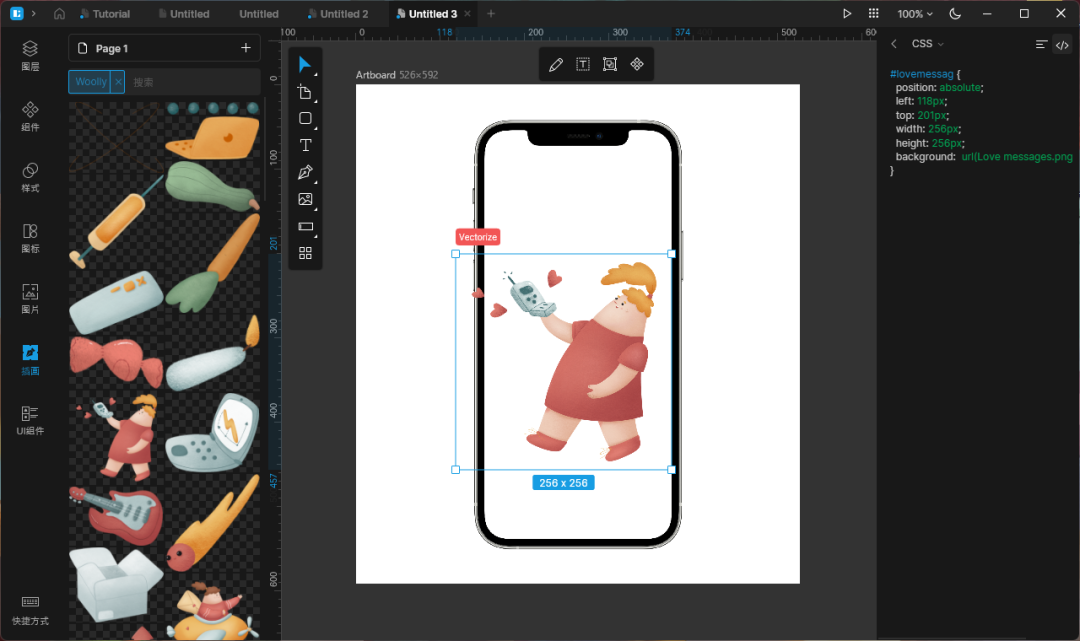Viewport: 1080px width, 641px height.
Task: Click the crop image icon above artboard
Action: click(x=609, y=64)
